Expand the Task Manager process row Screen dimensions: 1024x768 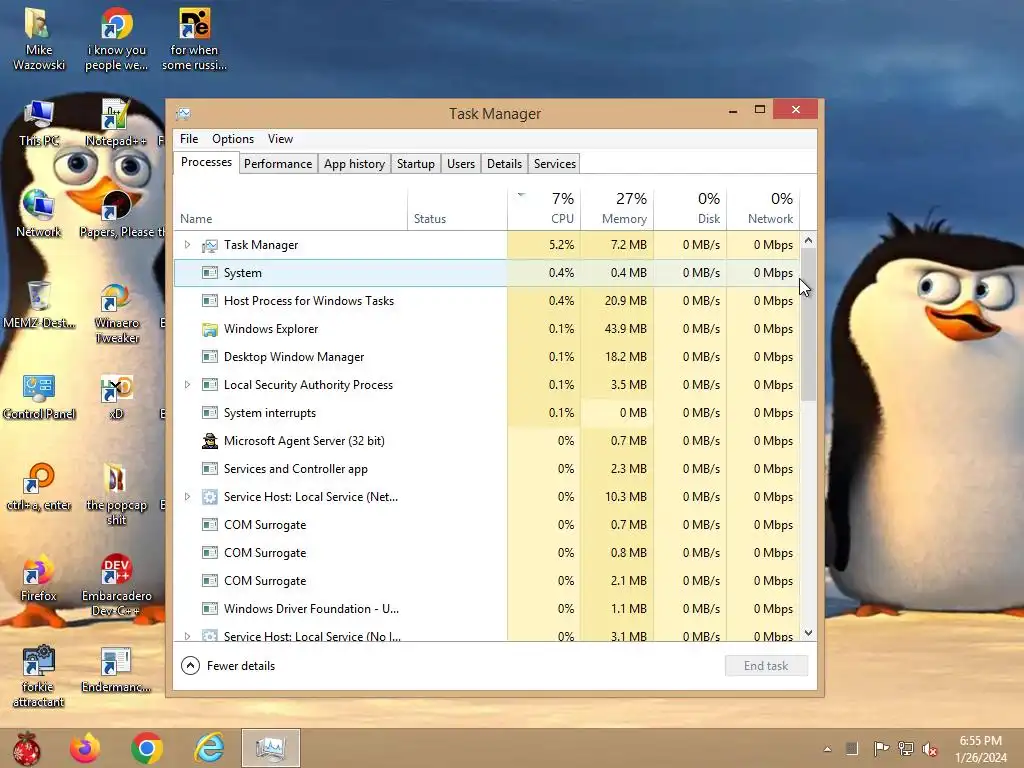187,245
